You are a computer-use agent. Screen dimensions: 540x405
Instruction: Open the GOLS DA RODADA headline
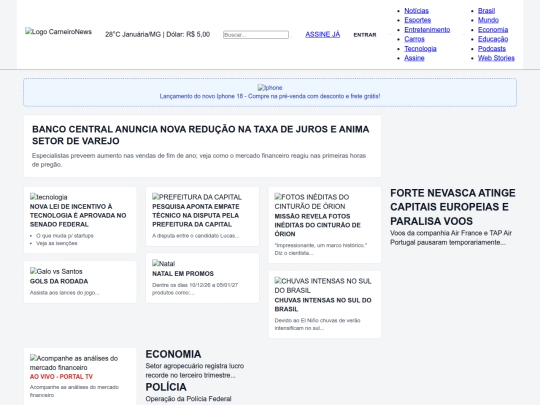(59, 281)
